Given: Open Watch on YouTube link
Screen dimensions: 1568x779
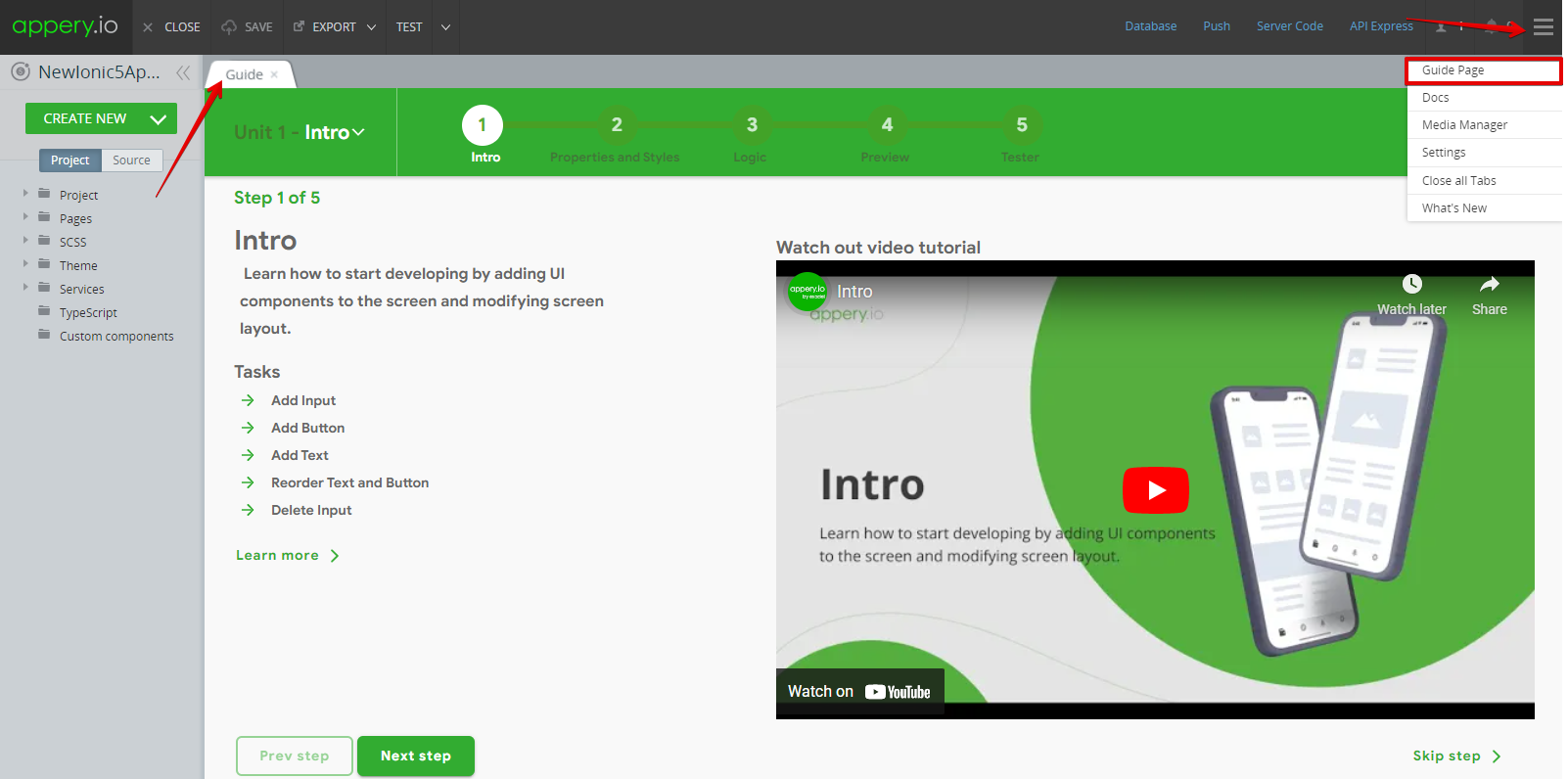Looking at the screenshot, I should tap(859, 692).
